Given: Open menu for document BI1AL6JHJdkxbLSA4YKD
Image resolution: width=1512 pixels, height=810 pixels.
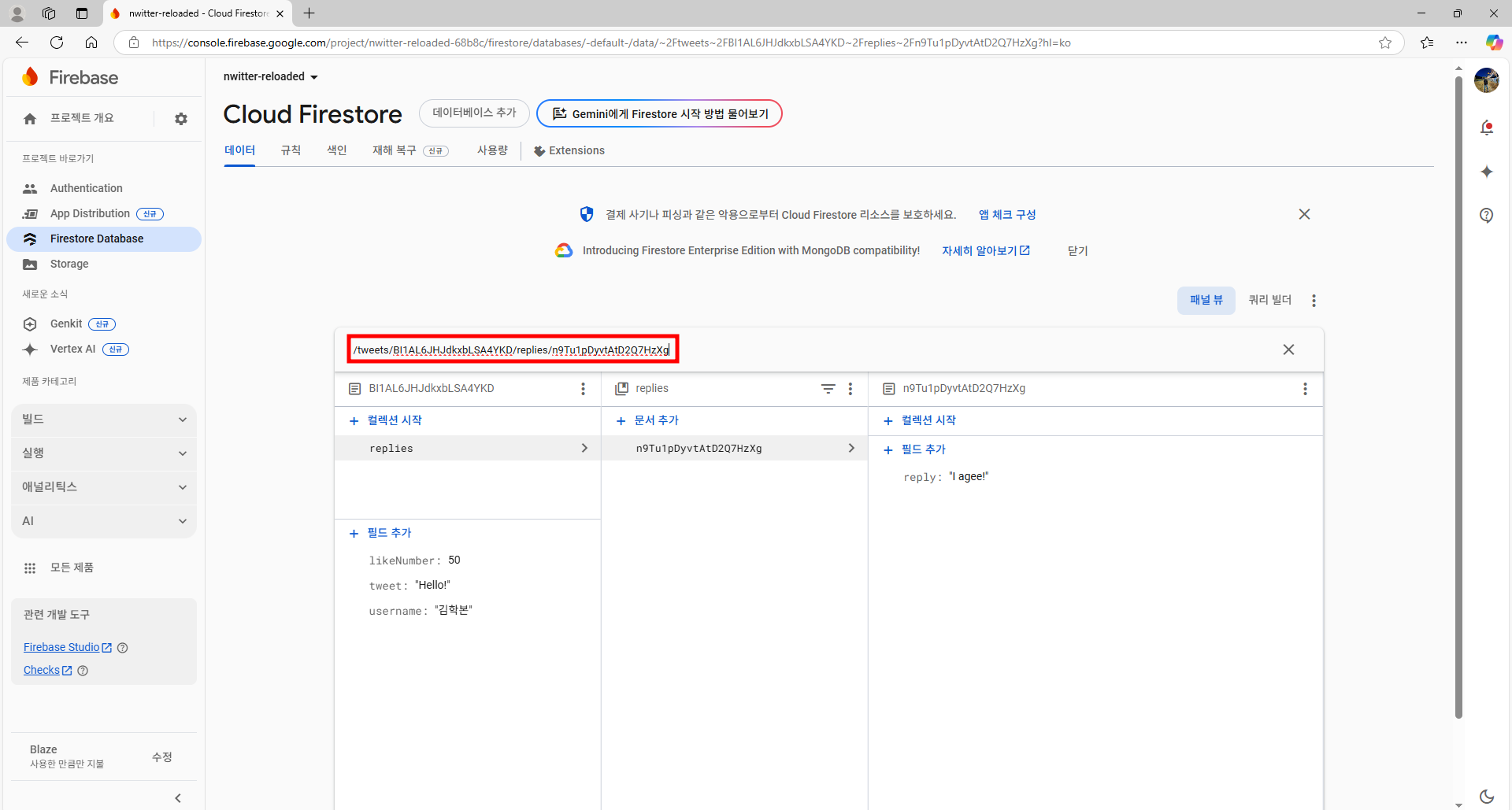Looking at the screenshot, I should [583, 389].
